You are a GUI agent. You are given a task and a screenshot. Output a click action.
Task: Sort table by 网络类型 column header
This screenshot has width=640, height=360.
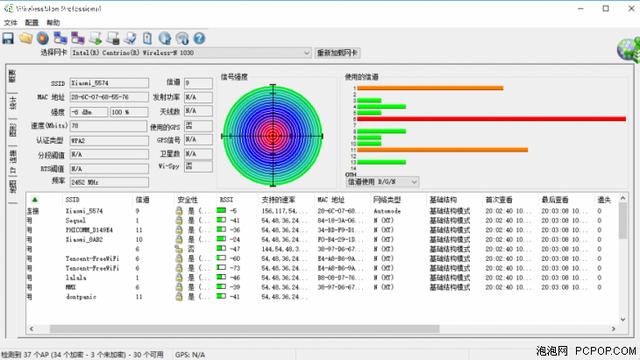click(387, 200)
